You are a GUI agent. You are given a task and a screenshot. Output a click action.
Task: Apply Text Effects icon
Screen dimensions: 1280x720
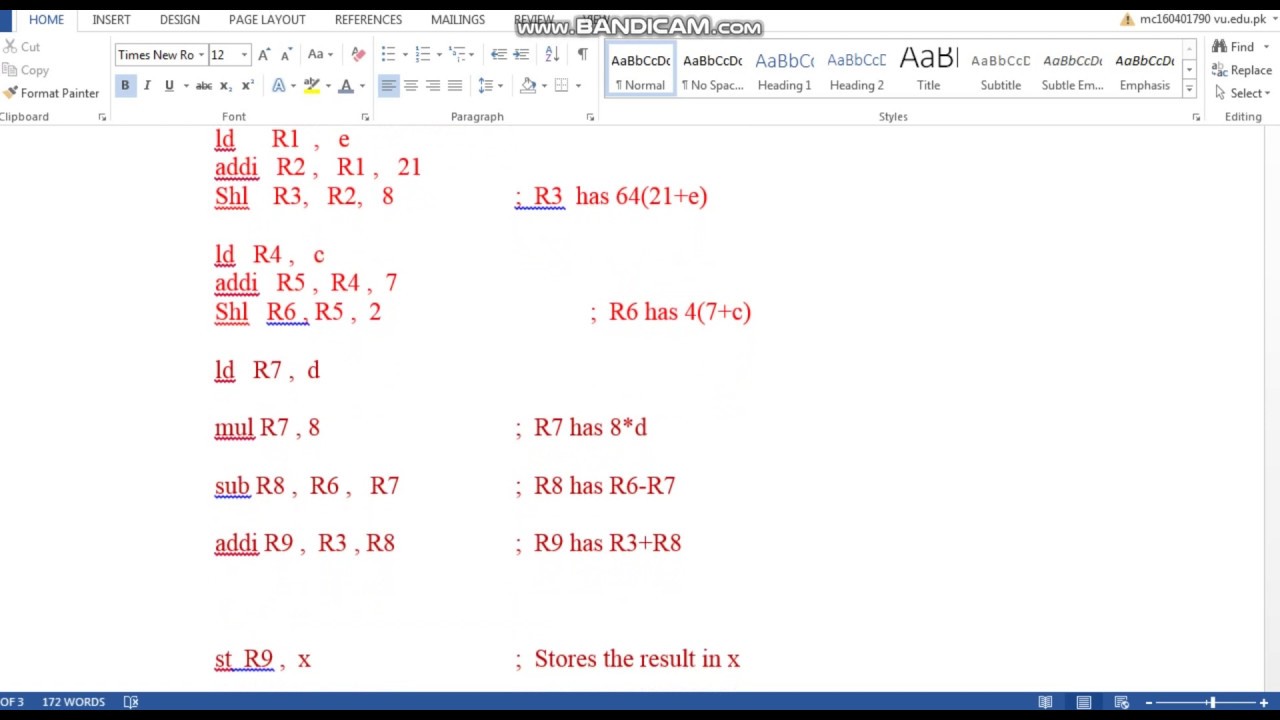point(279,86)
